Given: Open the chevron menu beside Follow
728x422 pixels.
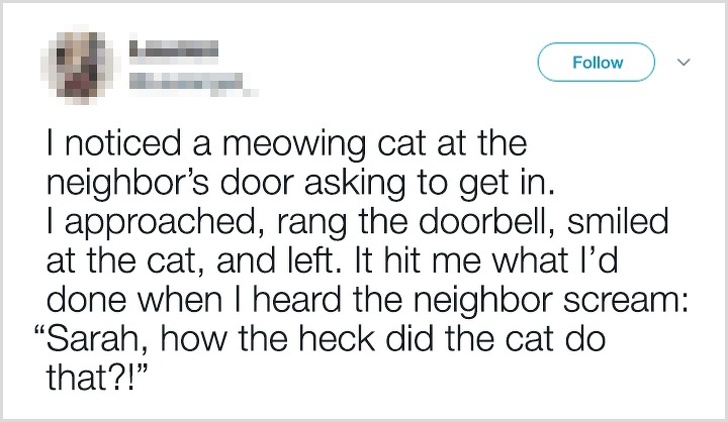Looking at the screenshot, I should click(683, 62).
